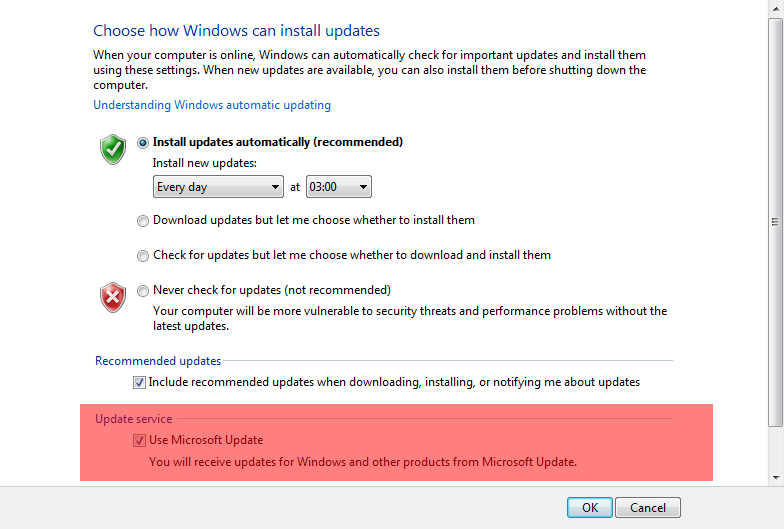The image size is (784, 529).
Task: Choose Download updates but let me choose option
Action: [x=143, y=220]
